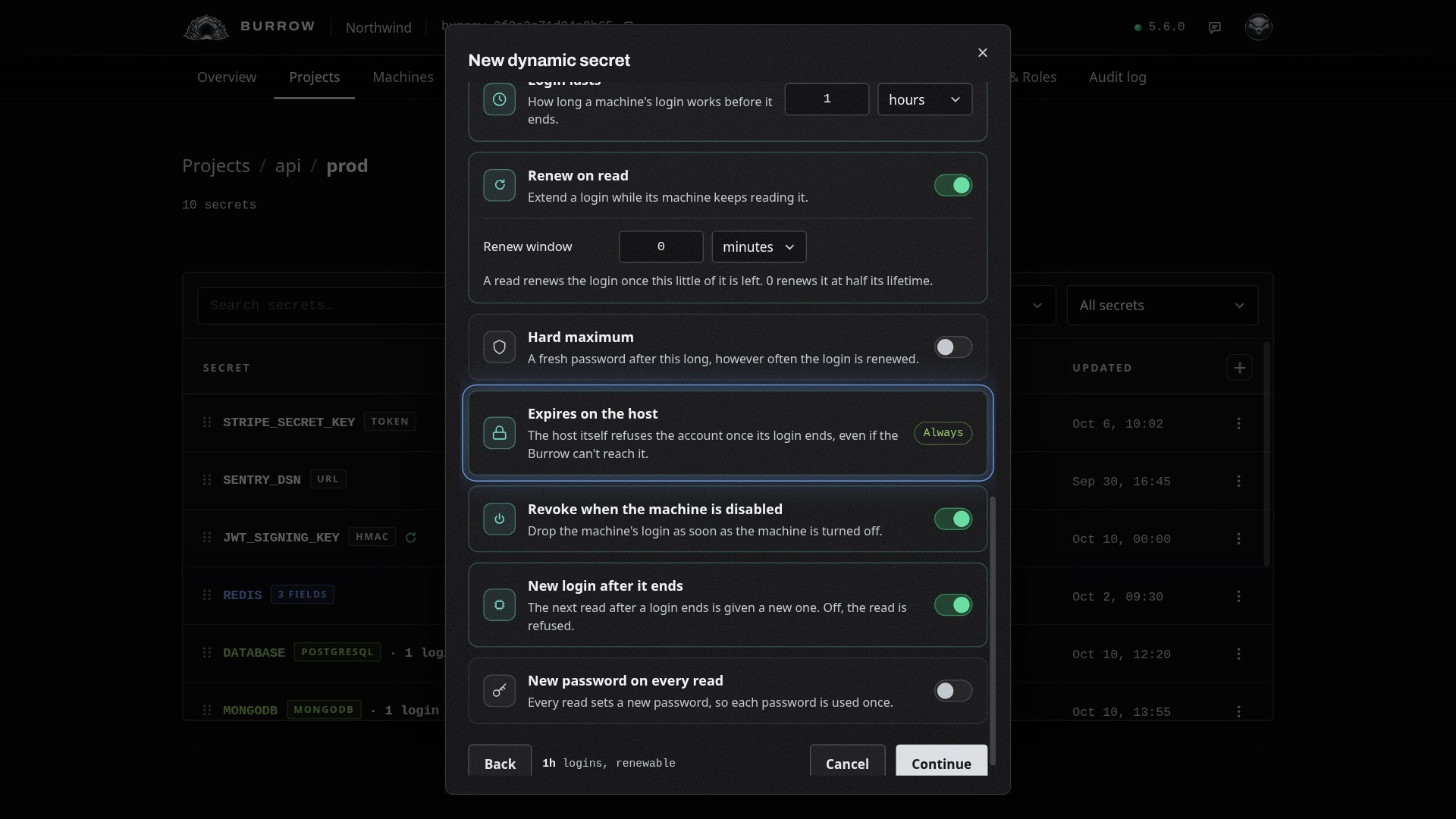The image size is (1456, 819).
Task: Open the SENTRY_DSN row options menu
Action: pos(1239,481)
